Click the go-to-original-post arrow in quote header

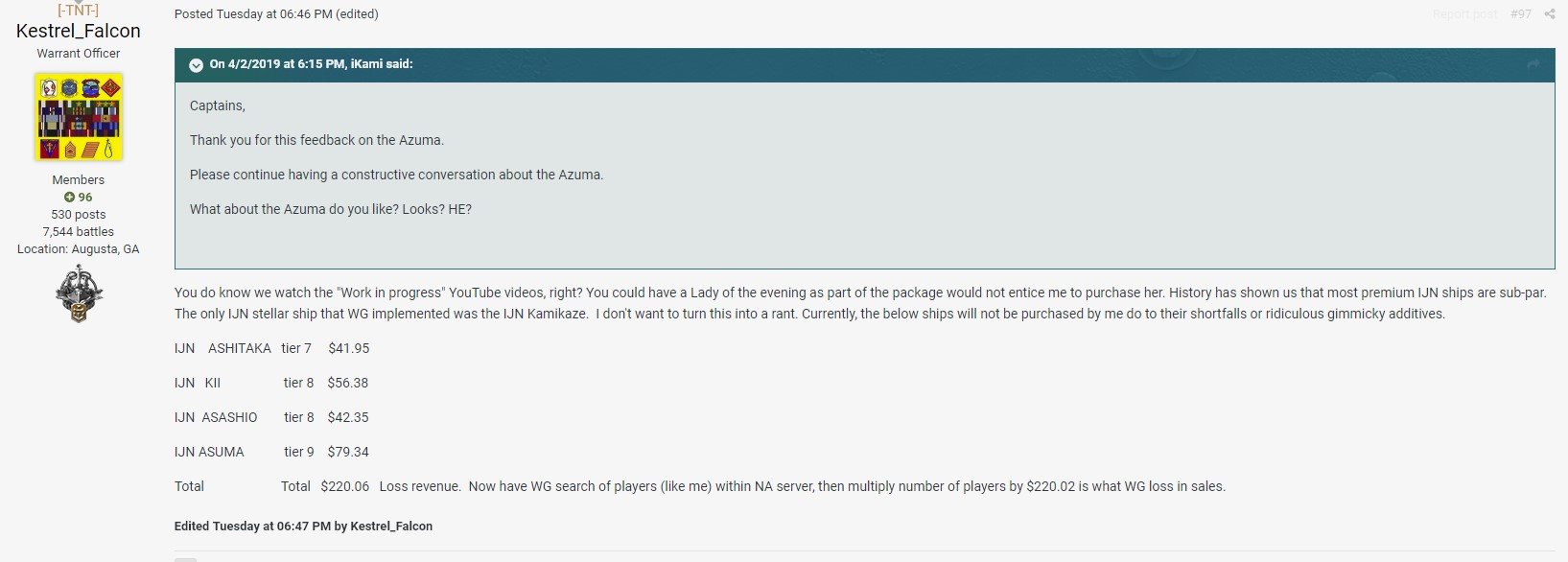click(1533, 64)
